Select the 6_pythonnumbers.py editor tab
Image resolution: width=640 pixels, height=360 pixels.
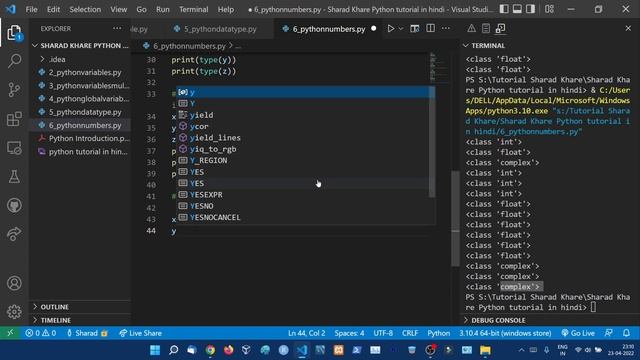point(329,29)
